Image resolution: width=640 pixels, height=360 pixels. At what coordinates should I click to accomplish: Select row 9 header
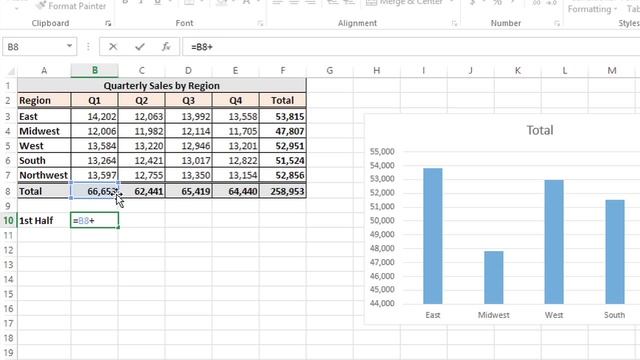pos(8,206)
